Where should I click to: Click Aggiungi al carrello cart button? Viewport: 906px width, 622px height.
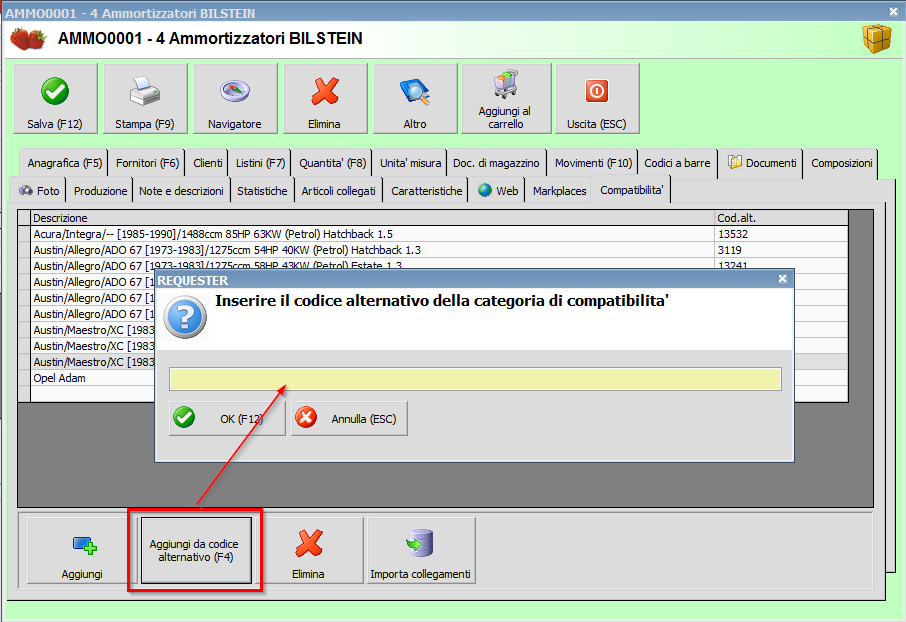pos(506,99)
